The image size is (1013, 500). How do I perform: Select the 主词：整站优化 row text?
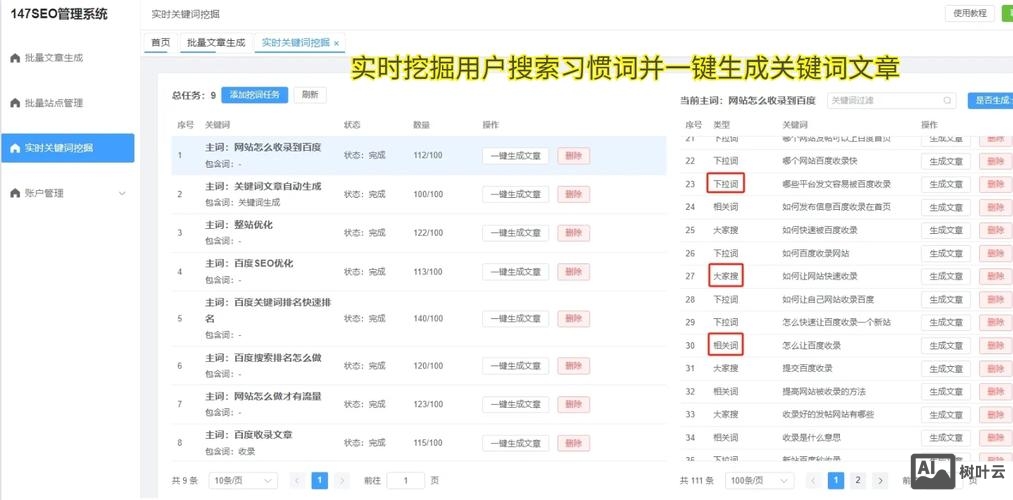(x=239, y=225)
